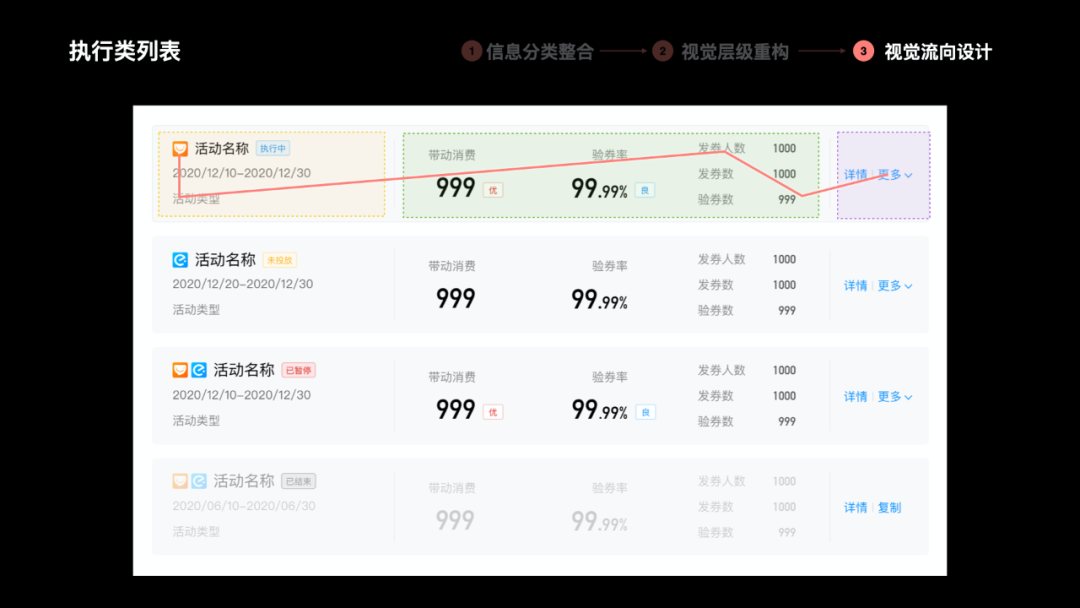
Task: Click the red 优 badge in the 执行中 row
Action: tap(493, 191)
